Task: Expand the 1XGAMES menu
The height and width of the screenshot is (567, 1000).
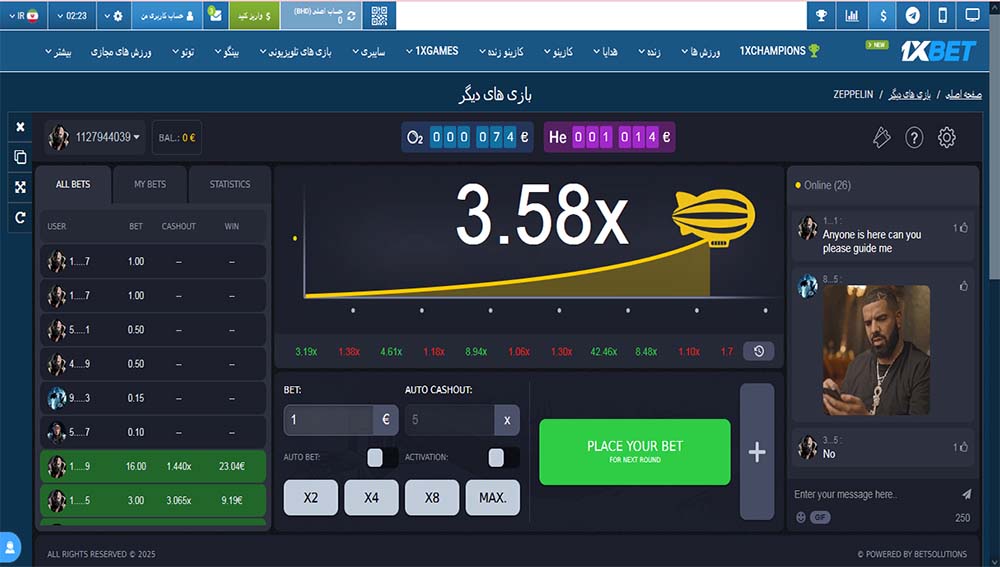Action: (x=432, y=51)
